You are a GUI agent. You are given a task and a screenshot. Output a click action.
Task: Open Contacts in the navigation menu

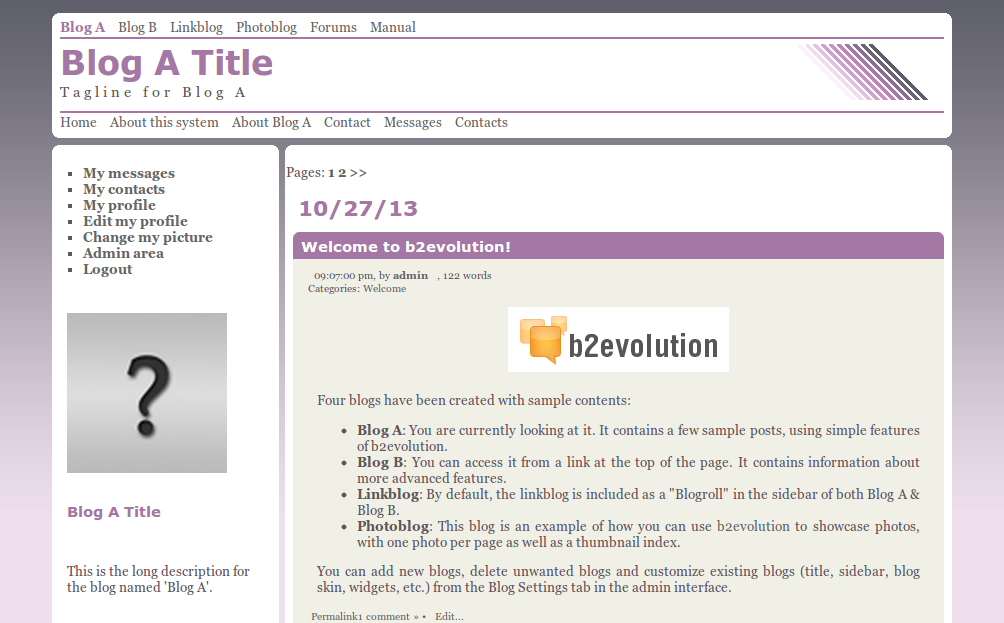[482, 122]
